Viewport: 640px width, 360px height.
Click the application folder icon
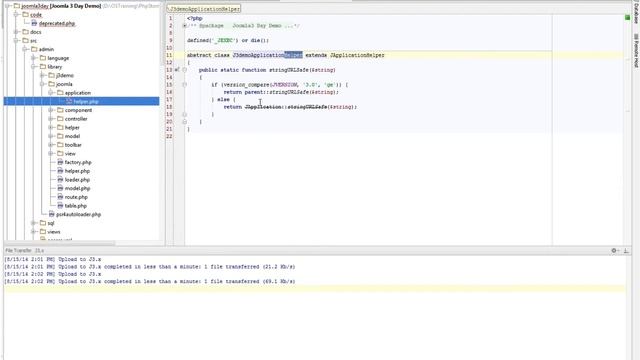(x=60, y=93)
